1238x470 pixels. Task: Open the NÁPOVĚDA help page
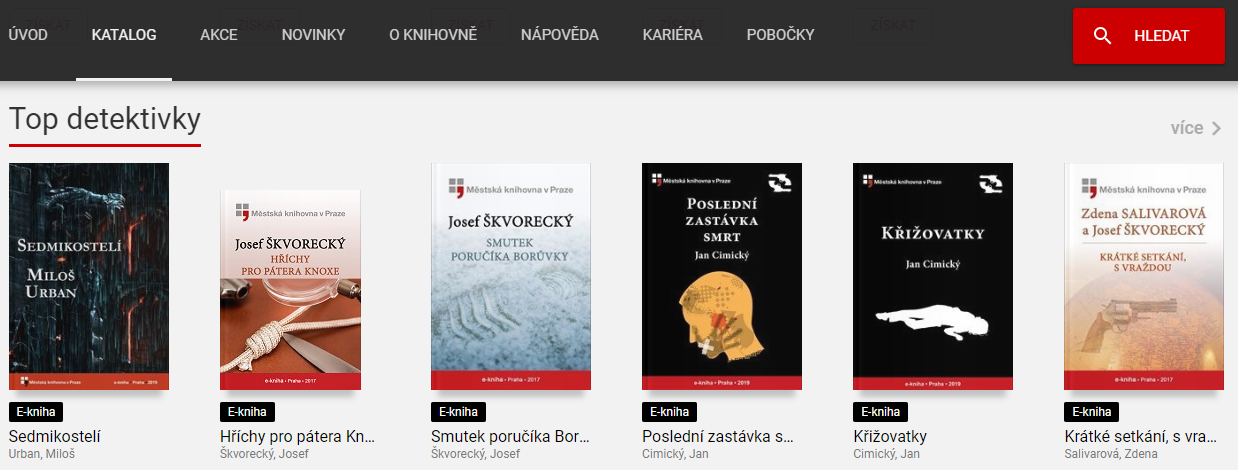click(x=560, y=35)
